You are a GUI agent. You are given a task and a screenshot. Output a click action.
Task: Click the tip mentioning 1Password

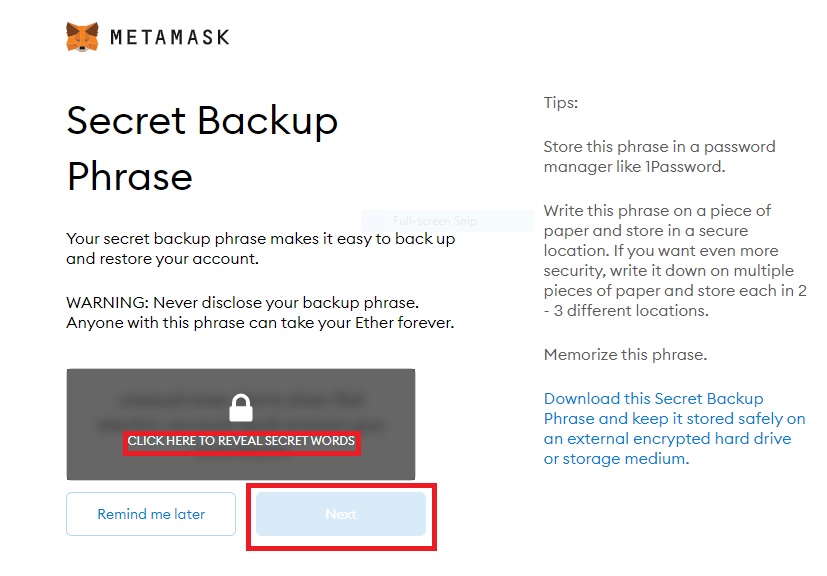[659, 157]
